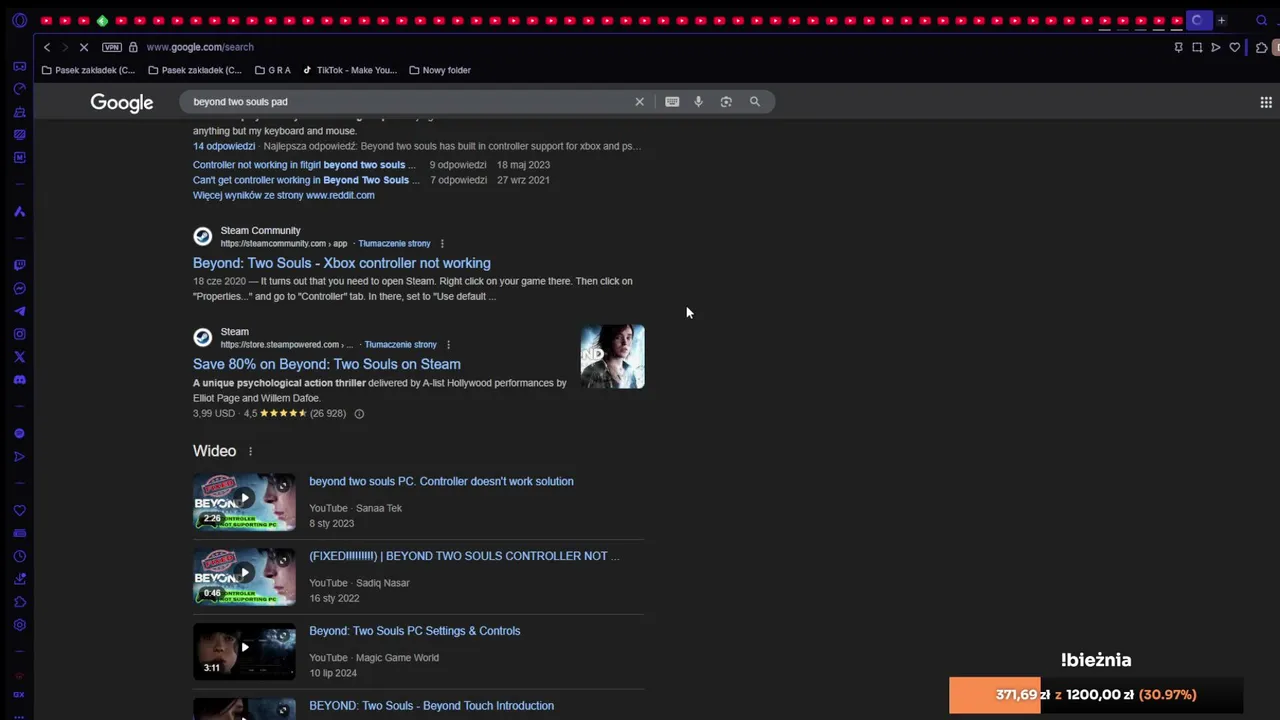Open Discord in the sidebar
Screen dimensions: 1280x720
click(x=19, y=380)
